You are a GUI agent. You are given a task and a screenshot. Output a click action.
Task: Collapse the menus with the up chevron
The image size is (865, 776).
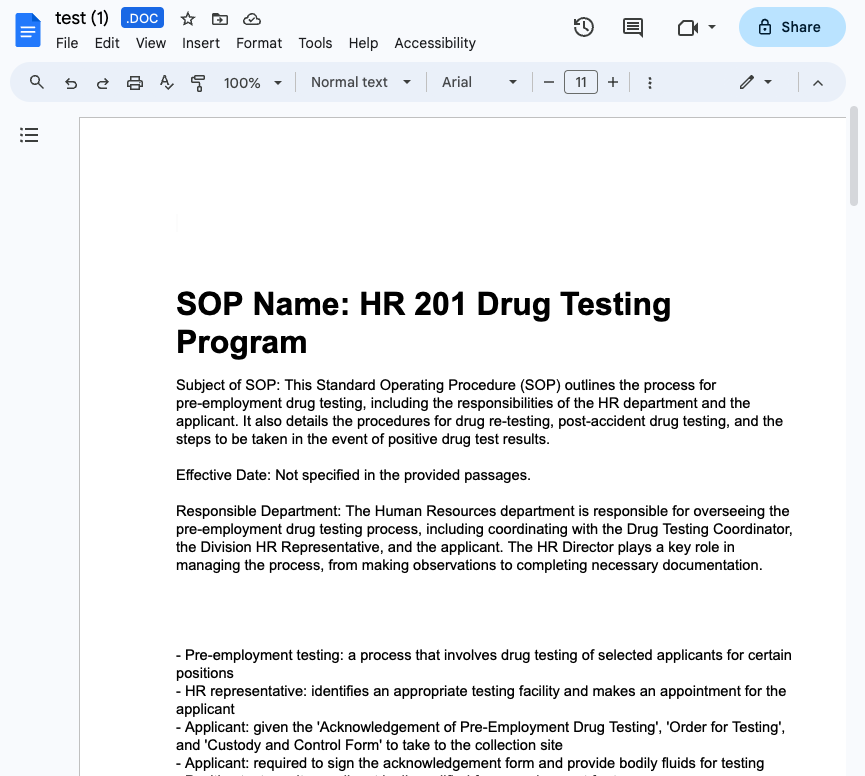[818, 83]
